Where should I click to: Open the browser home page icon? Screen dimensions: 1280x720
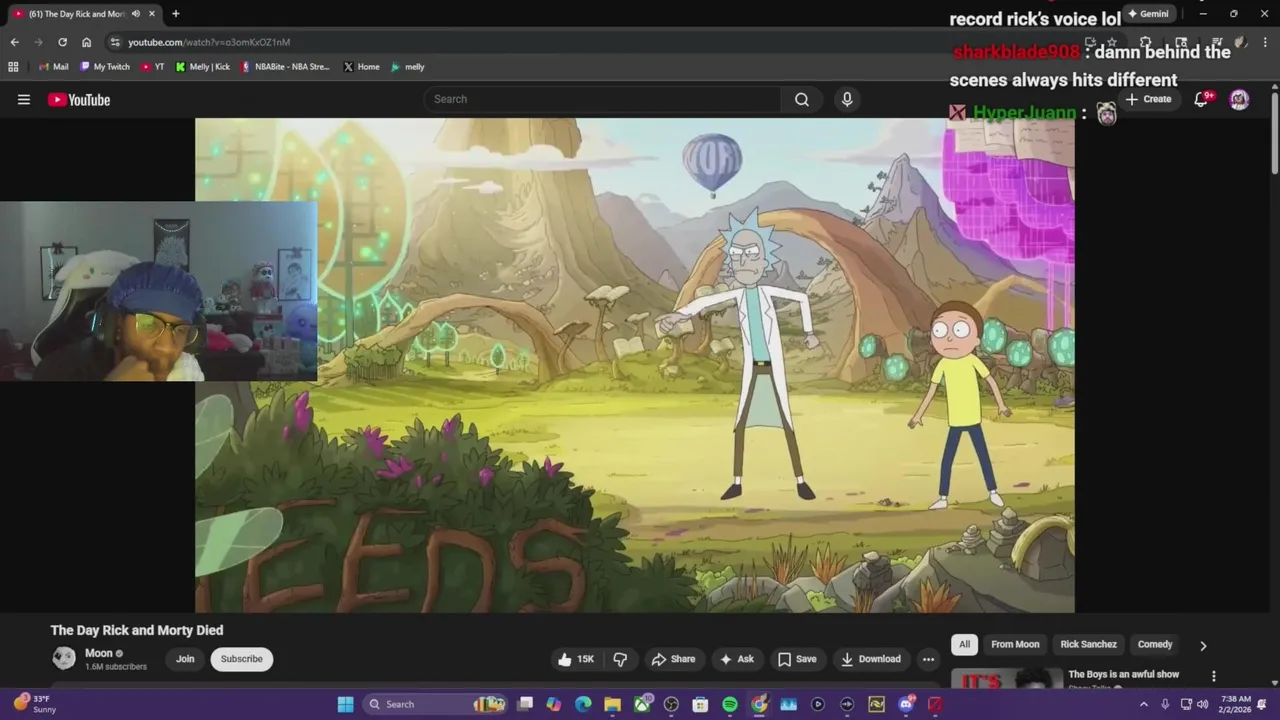pos(86,42)
